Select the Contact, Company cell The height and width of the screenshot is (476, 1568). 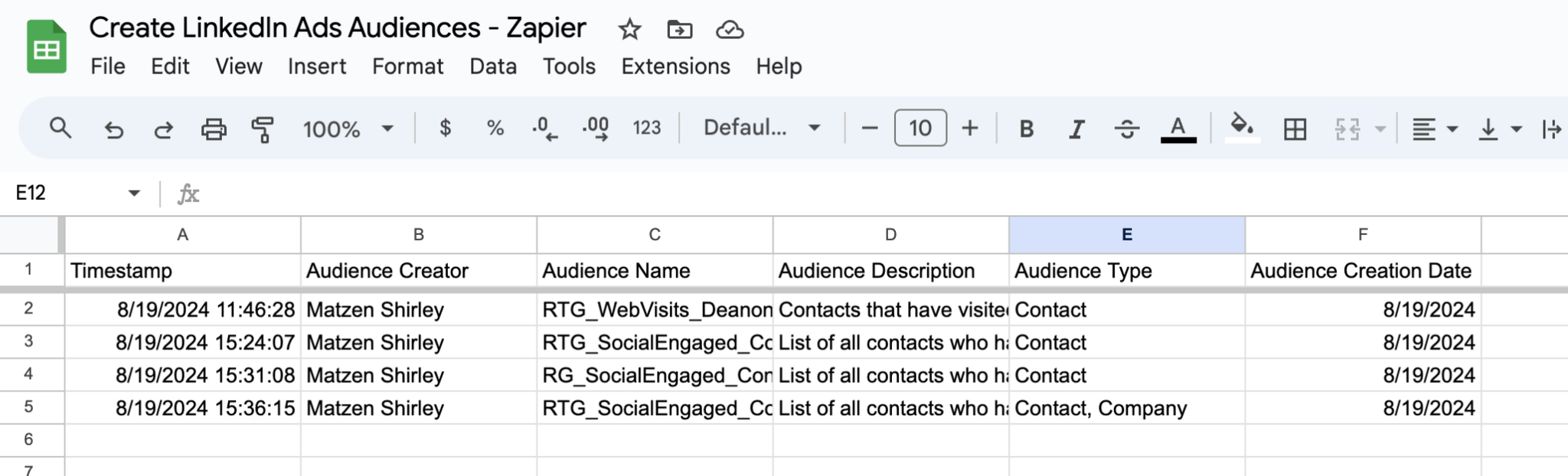[x=1127, y=408]
